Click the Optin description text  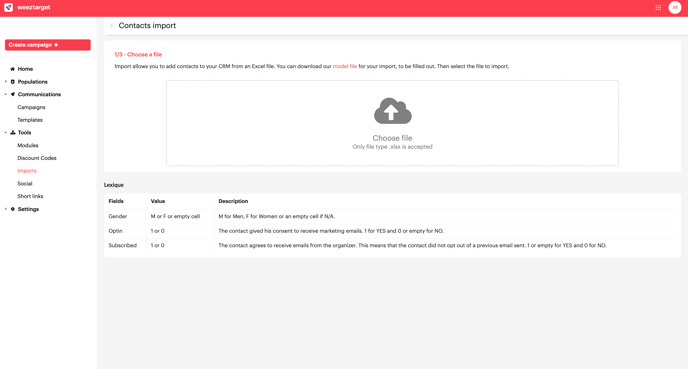[331, 231]
